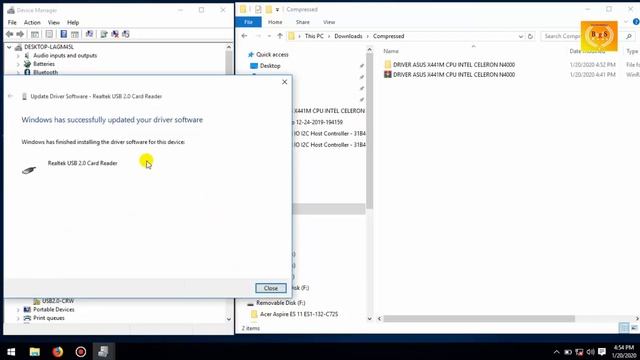Expand Portable Devices category
640x360 pixels.
pyautogui.click(x=18, y=310)
